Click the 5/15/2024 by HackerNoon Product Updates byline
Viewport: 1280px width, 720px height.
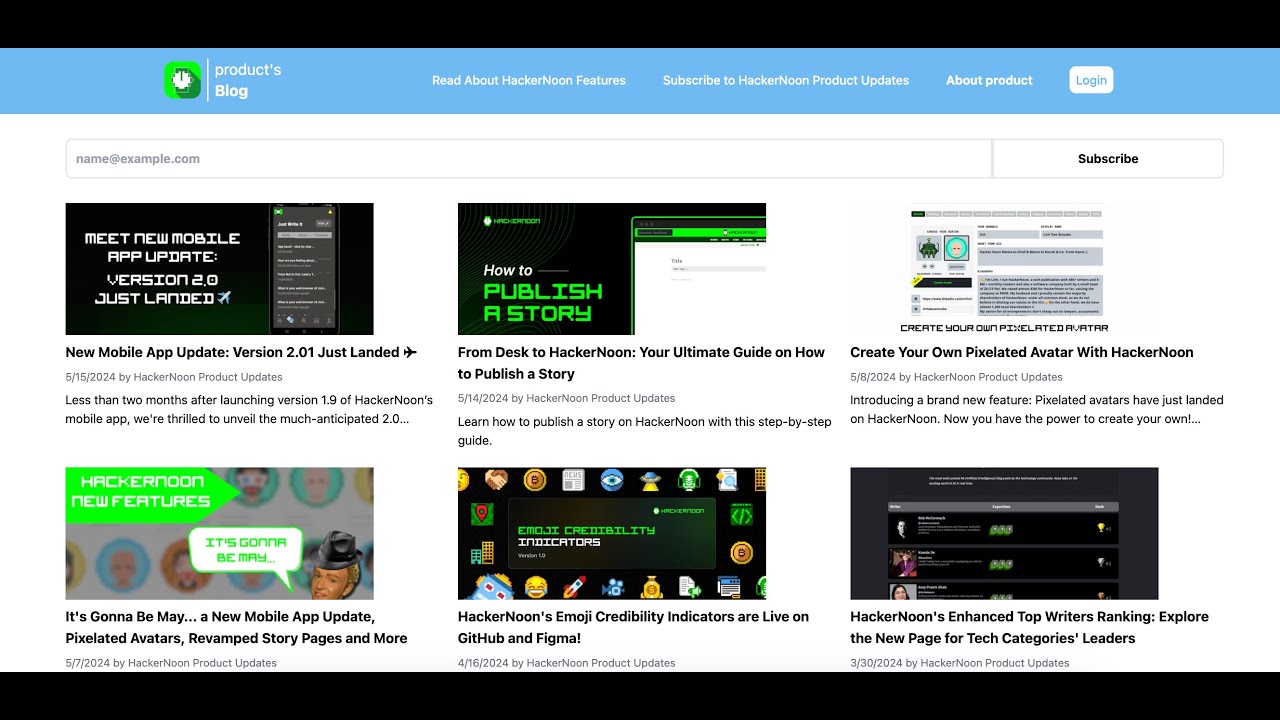coord(174,377)
